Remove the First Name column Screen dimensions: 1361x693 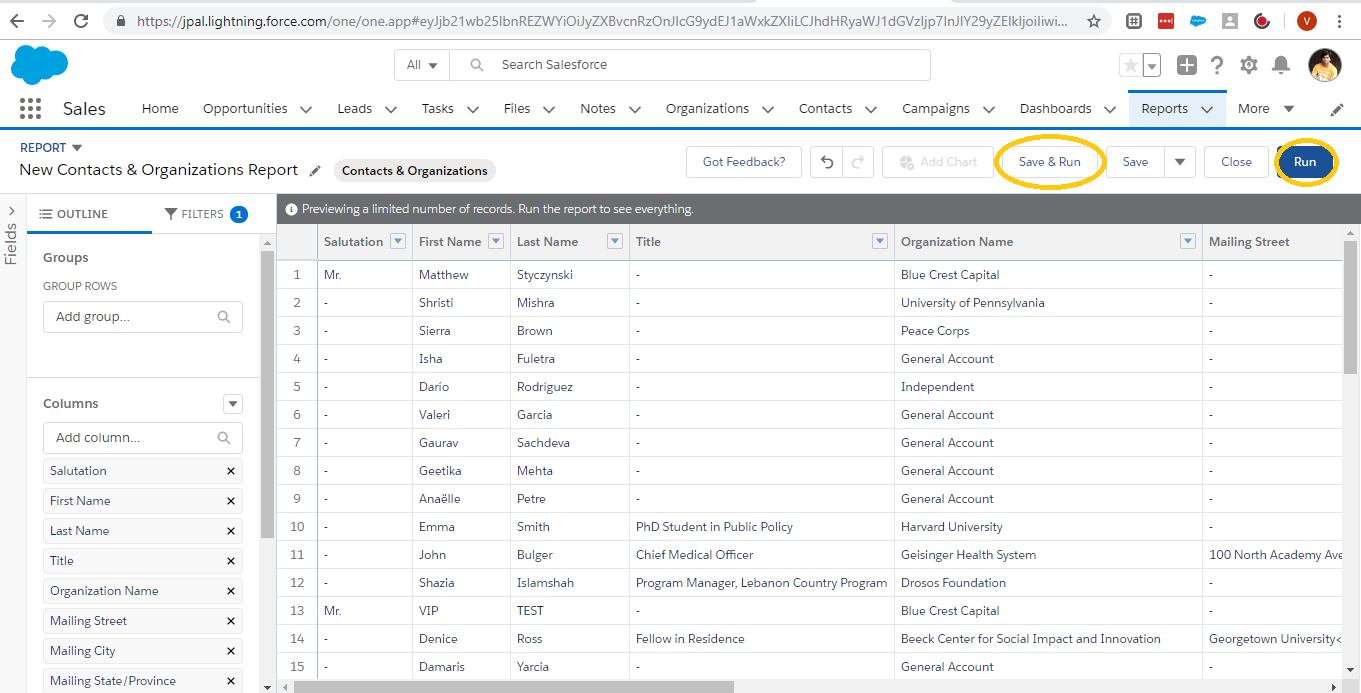(x=231, y=501)
